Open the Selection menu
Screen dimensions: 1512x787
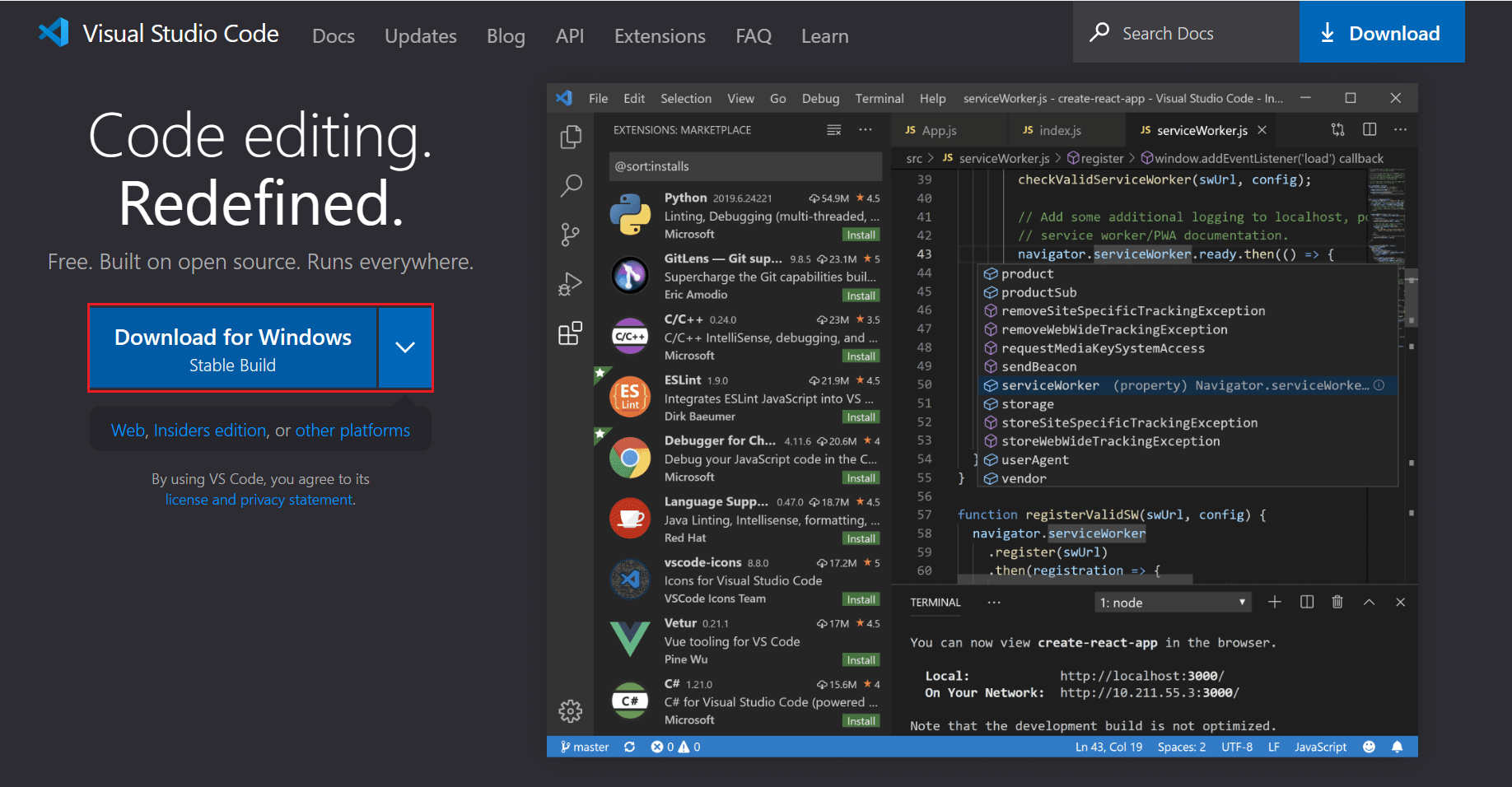[x=686, y=98]
